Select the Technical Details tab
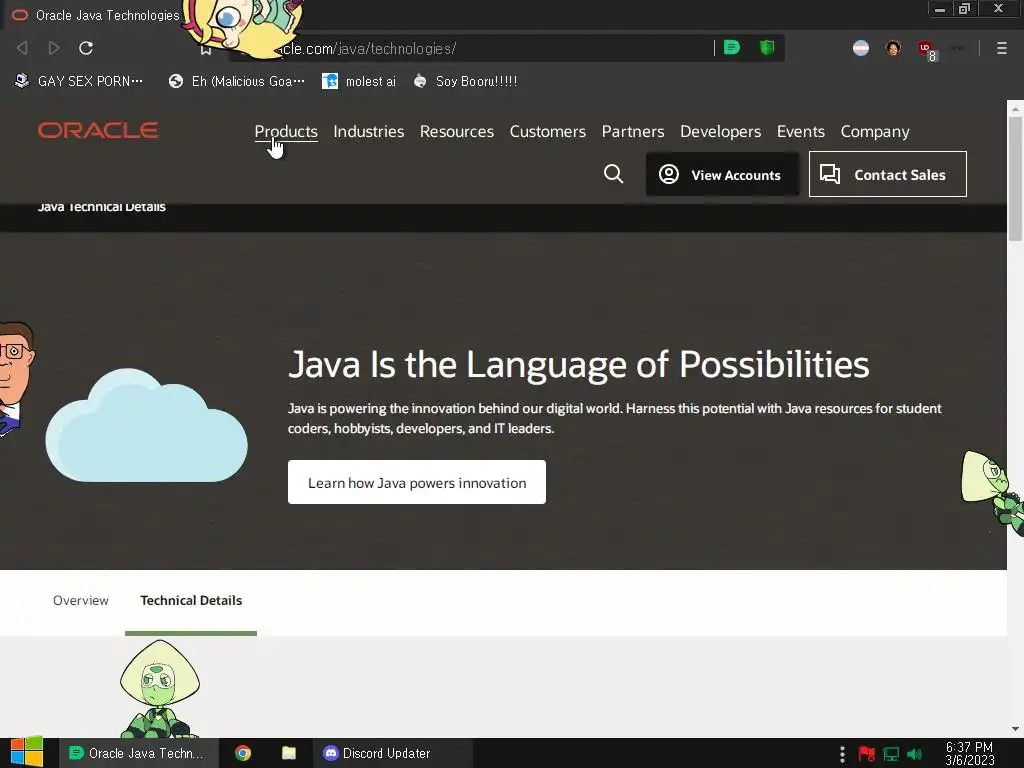The image size is (1024, 768). pos(191,600)
